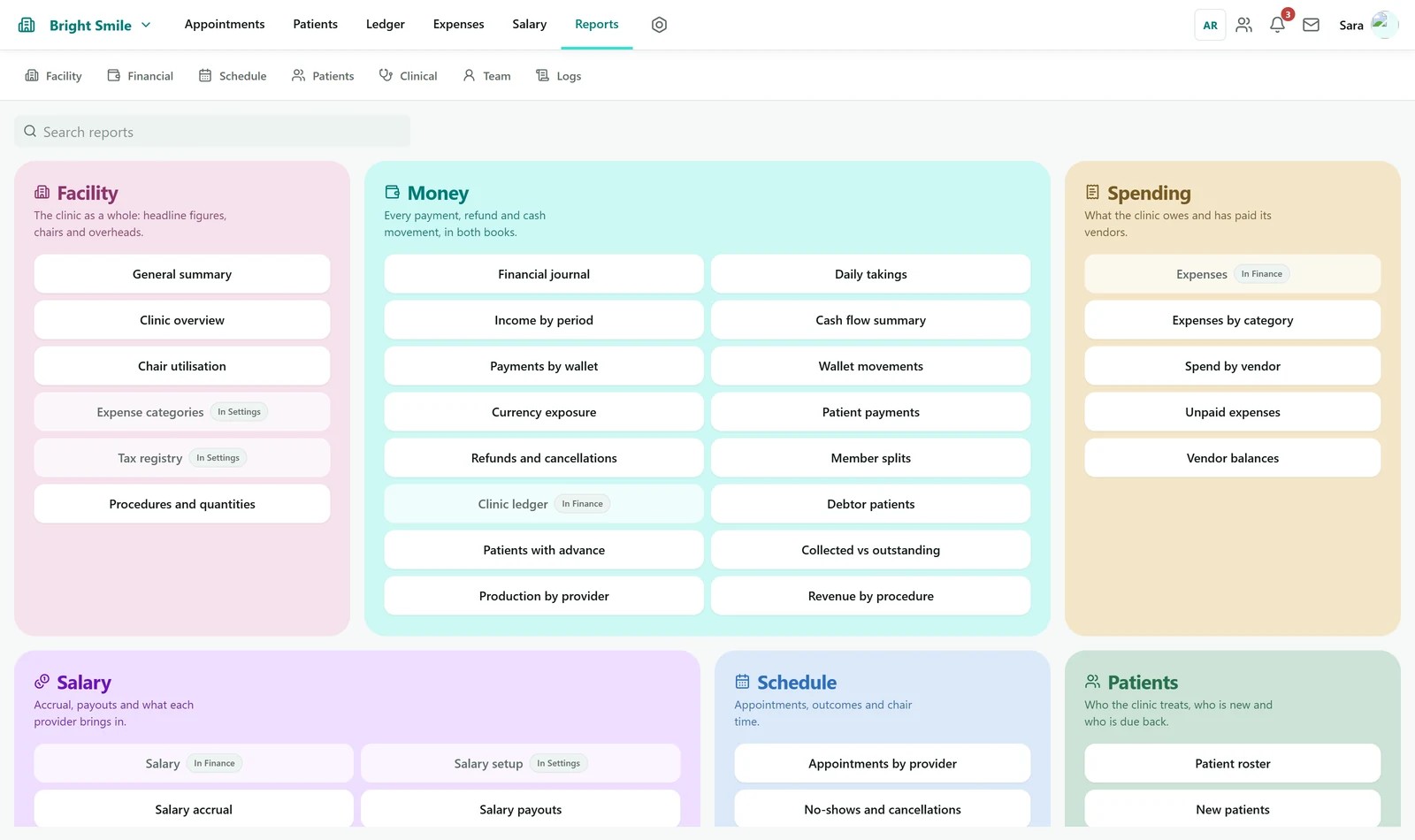Open Expense categories In Settings link
Viewport: 1415px width, 840px height.
pyautogui.click(x=182, y=412)
